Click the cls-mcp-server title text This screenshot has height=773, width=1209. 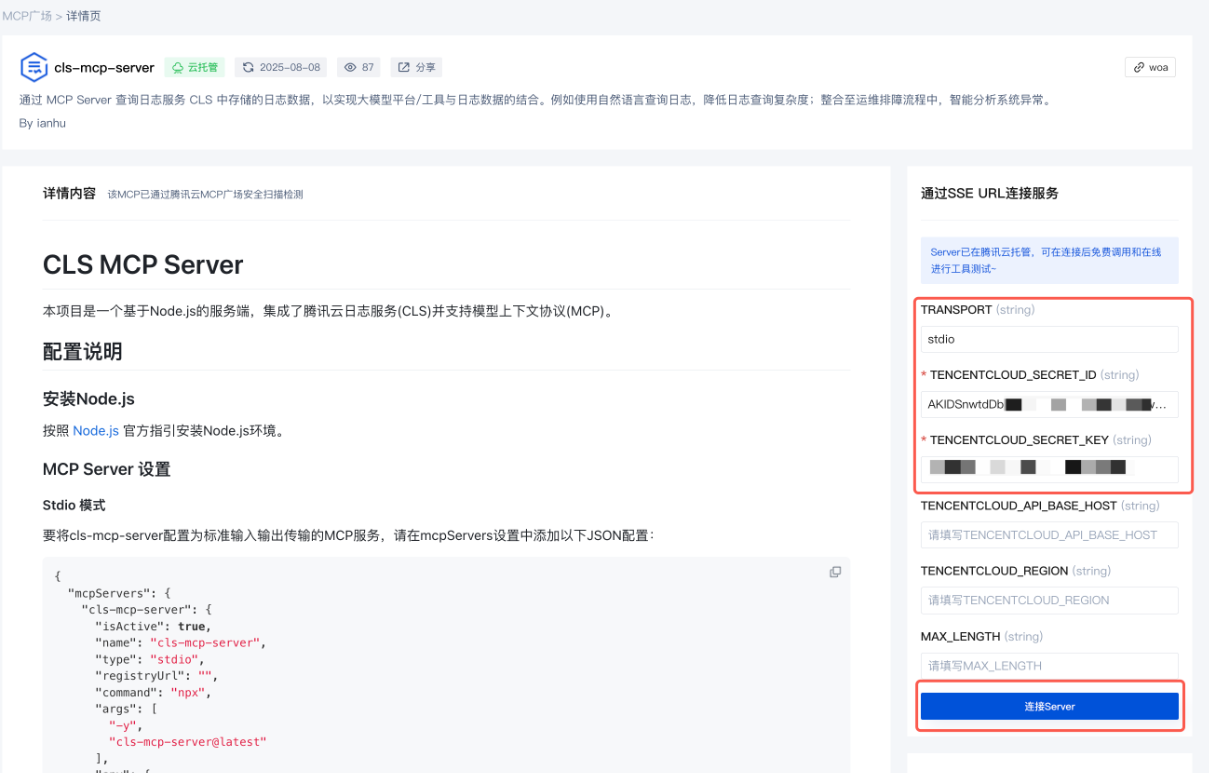tap(104, 68)
